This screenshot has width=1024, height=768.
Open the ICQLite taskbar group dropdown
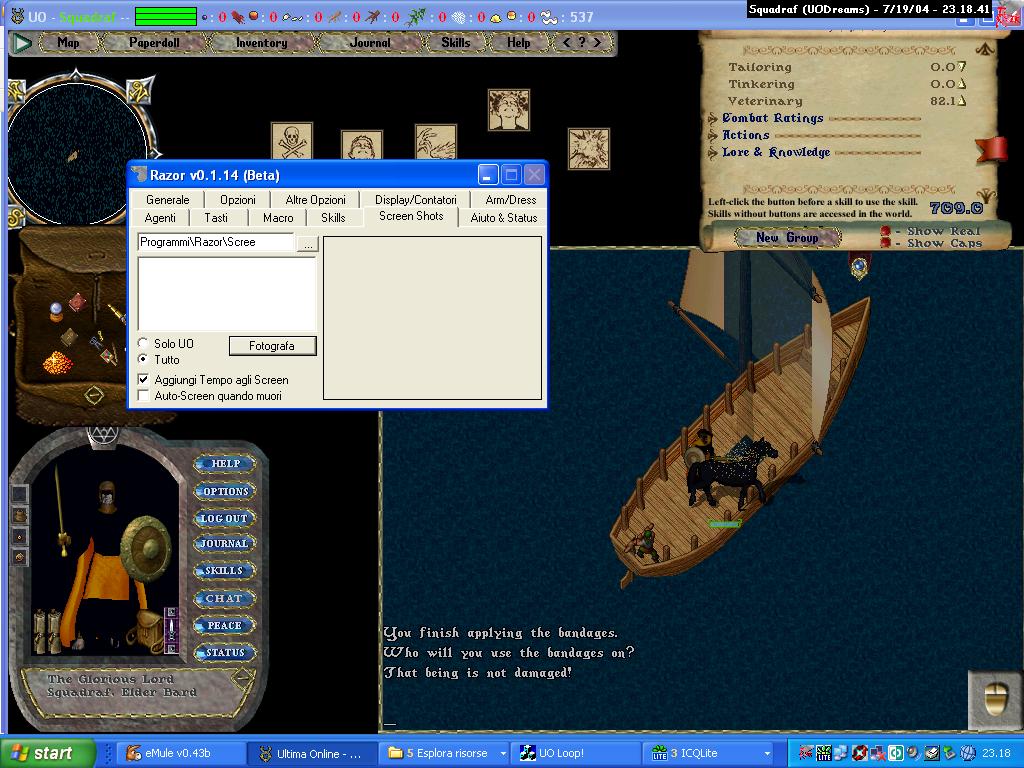[767, 753]
